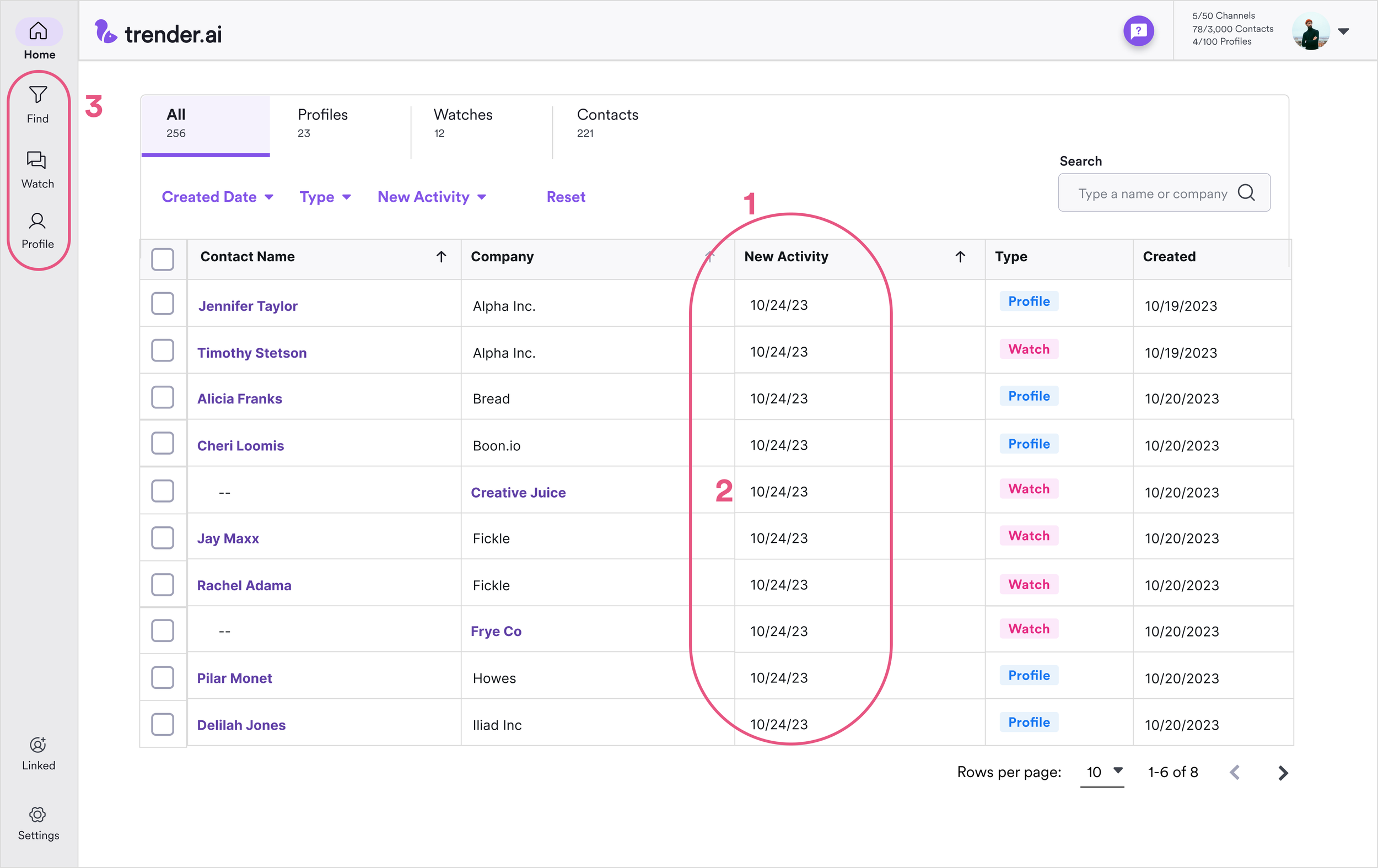
Task: Open the Creative Juice company link
Action: point(518,493)
